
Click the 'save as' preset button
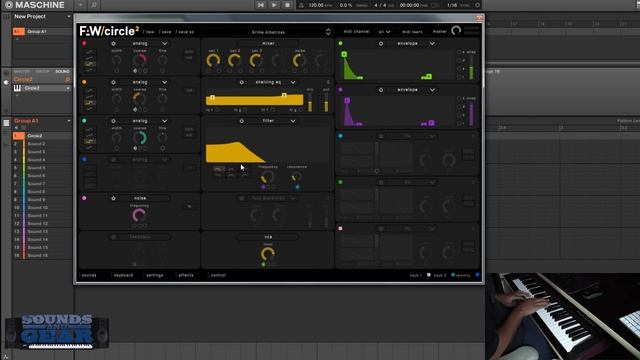coord(185,32)
